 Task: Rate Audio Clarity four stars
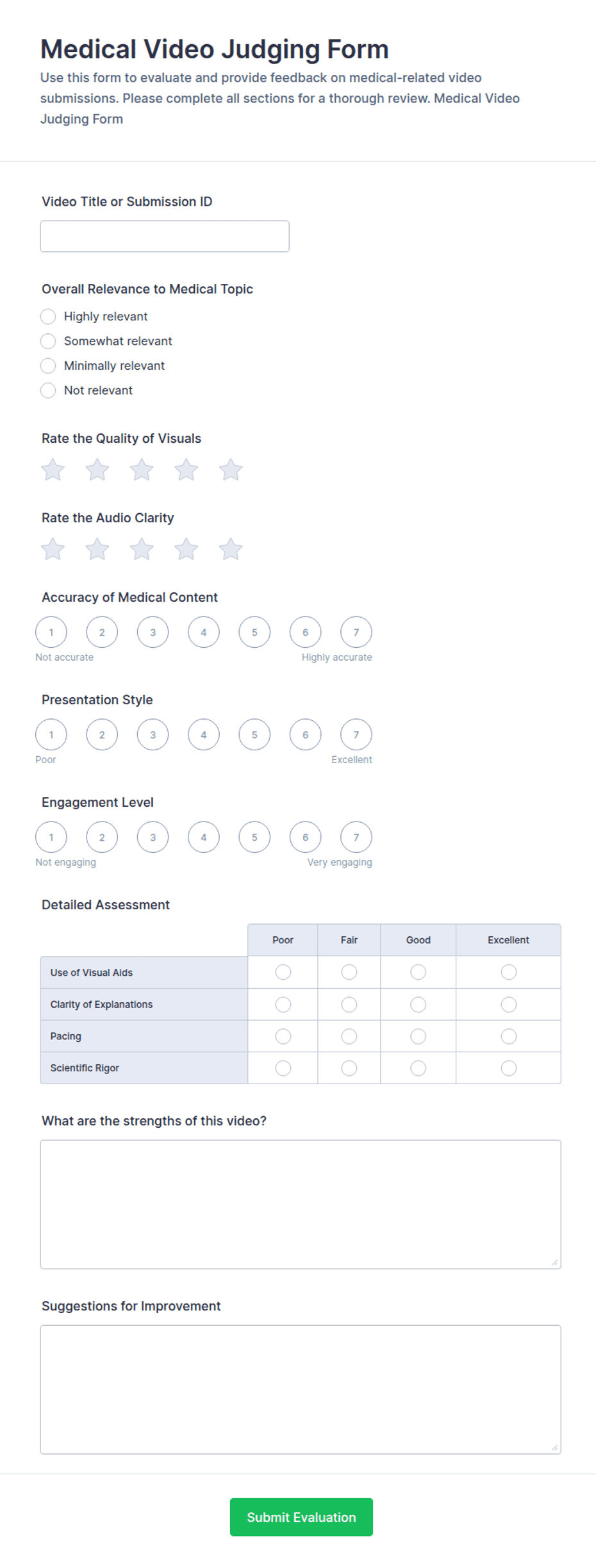click(186, 549)
